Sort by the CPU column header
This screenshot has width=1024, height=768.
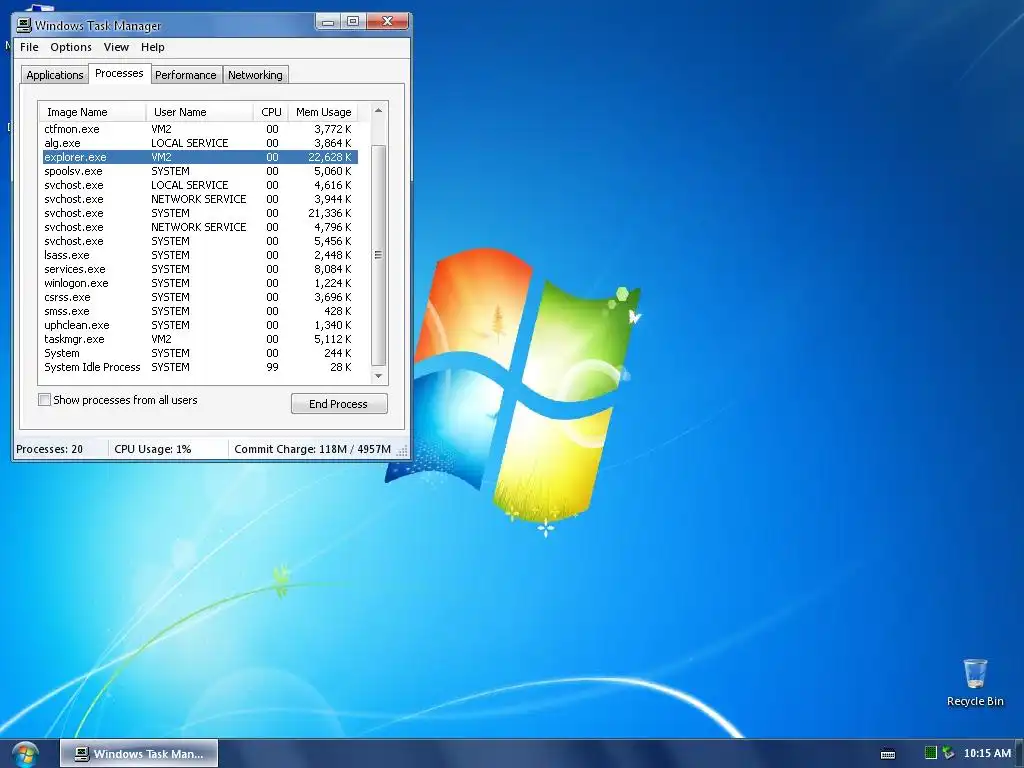pos(270,112)
